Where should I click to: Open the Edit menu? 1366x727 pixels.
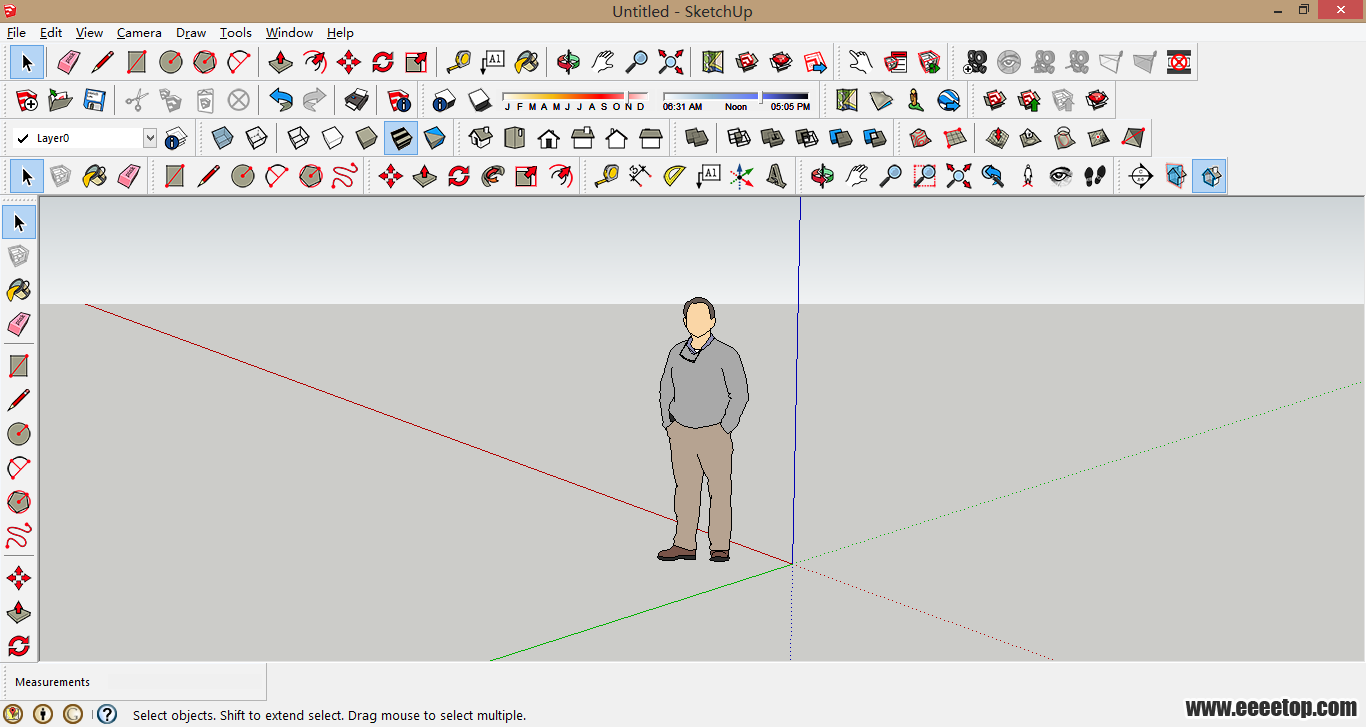click(x=51, y=33)
